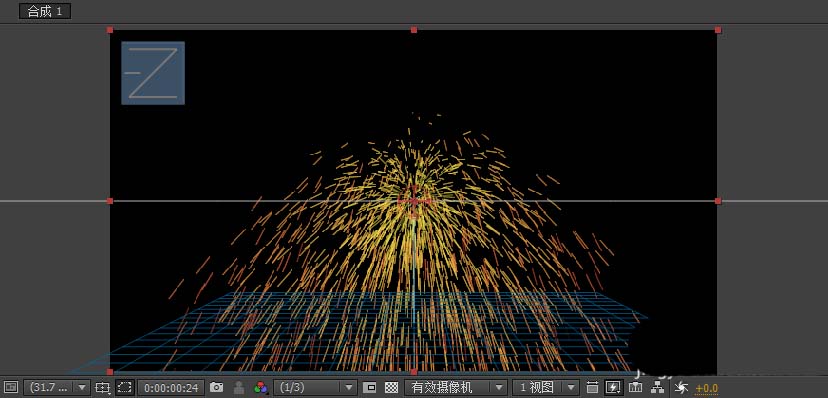
Task: Toggle the transparency grid checkerboard
Action: pyautogui.click(x=391, y=387)
